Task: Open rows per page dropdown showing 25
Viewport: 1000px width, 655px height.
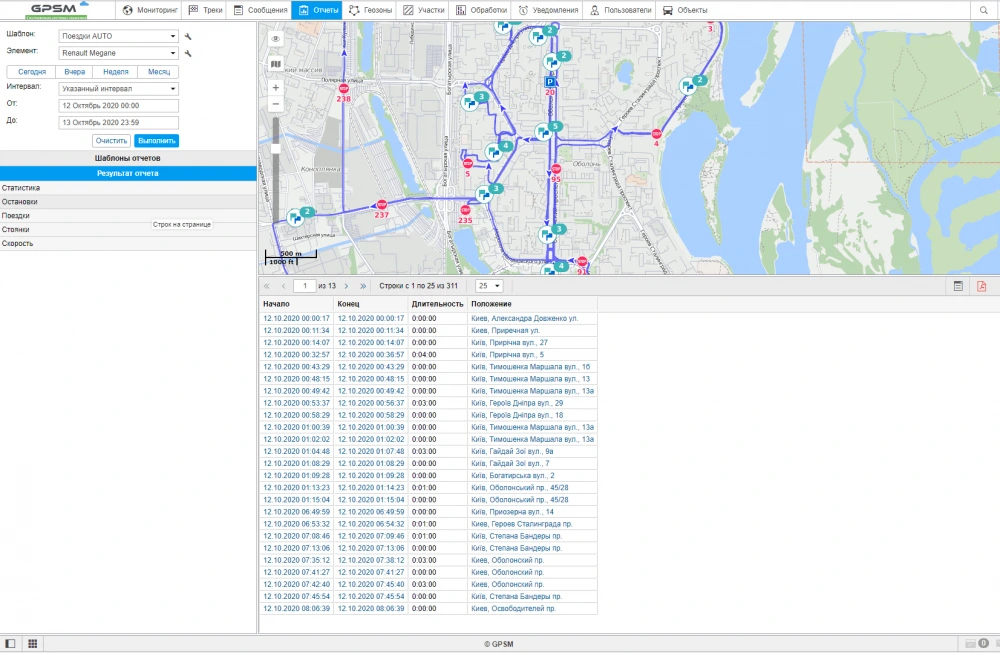Action: [490, 286]
